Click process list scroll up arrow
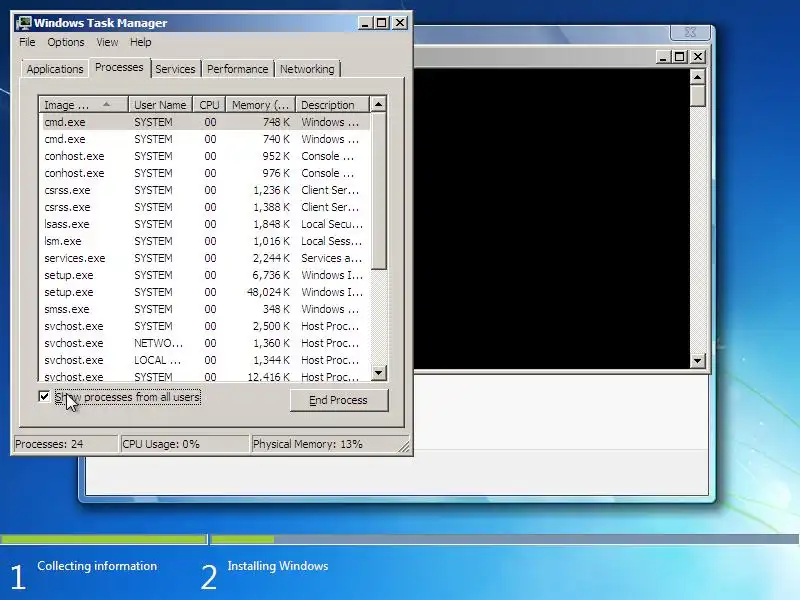 tap(378, 104)
